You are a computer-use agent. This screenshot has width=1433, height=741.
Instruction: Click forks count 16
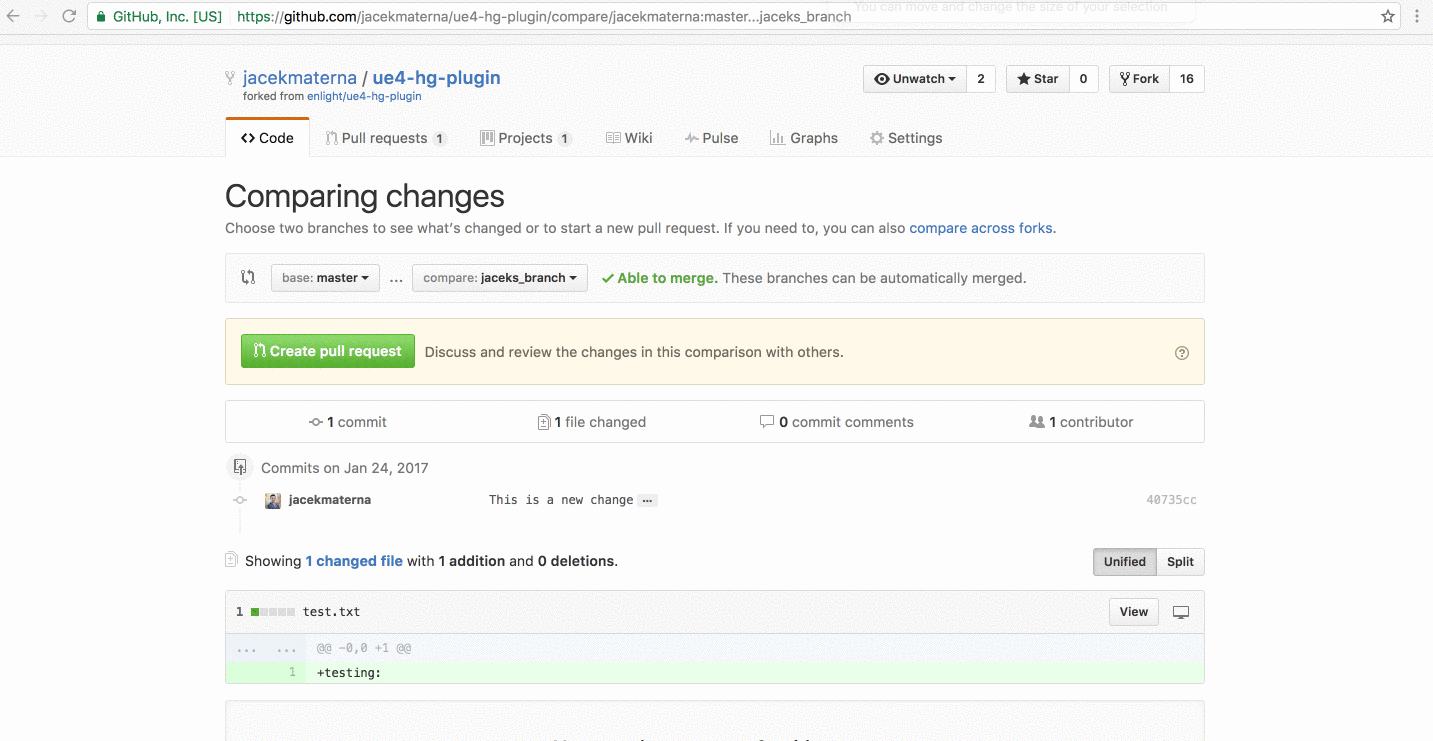[x=1187, y=79]
